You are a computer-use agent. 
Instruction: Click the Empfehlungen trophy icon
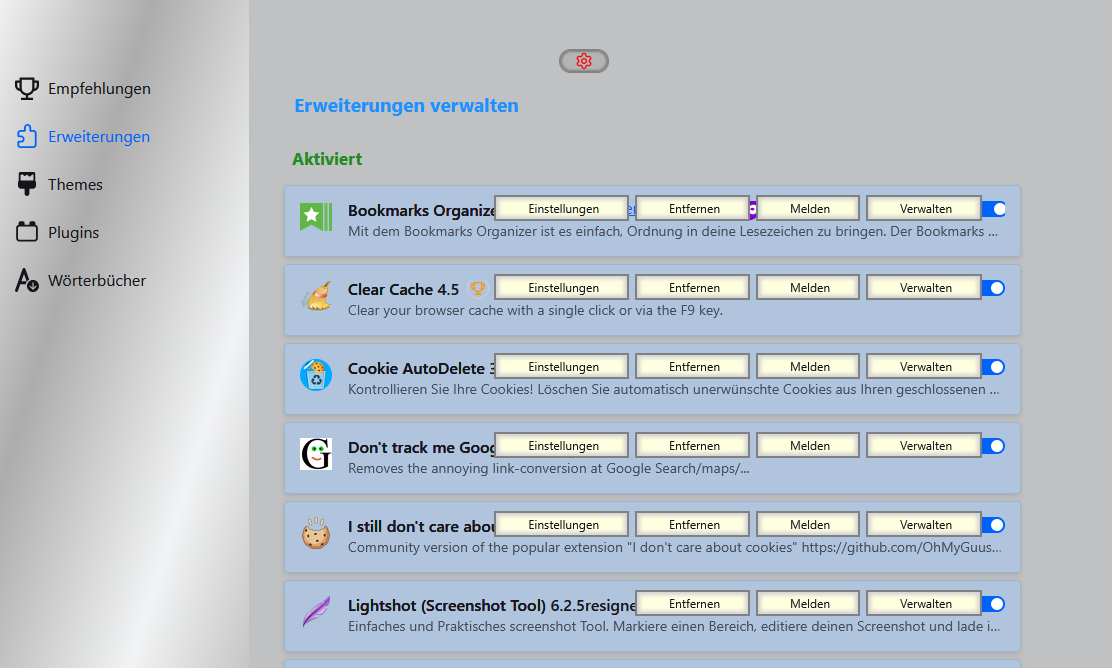tap(27, 89)
